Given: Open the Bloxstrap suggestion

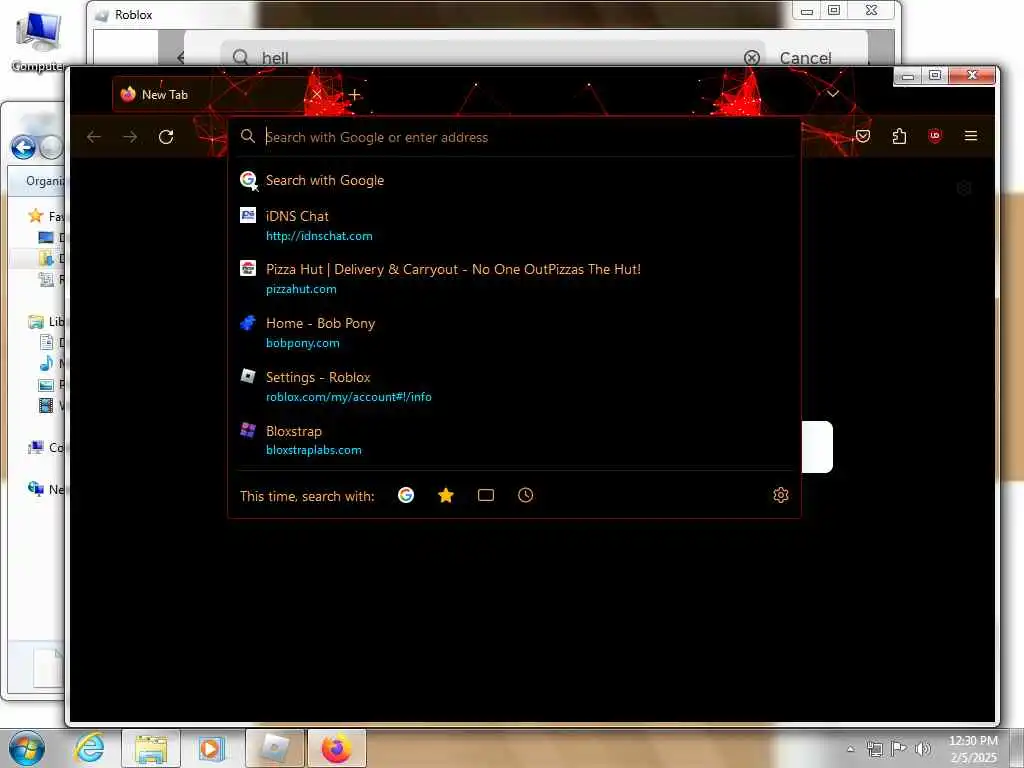Looking at the screenshot, I should 514,440.
